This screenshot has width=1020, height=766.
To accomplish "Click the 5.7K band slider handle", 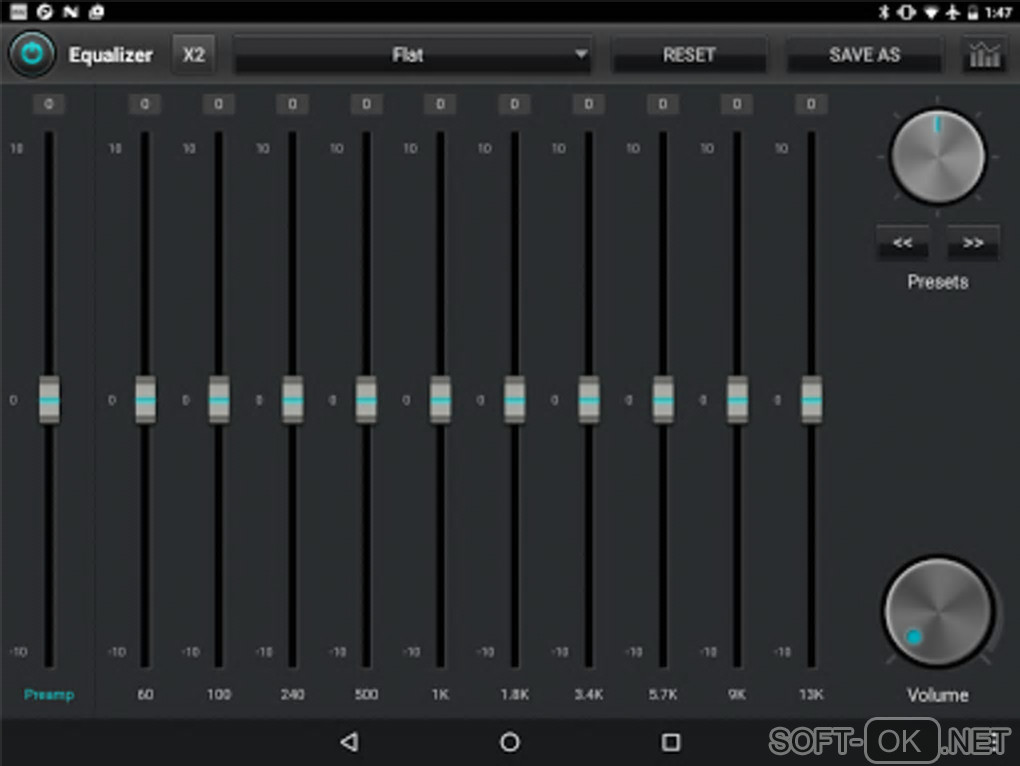I will (x=663, y=400).
